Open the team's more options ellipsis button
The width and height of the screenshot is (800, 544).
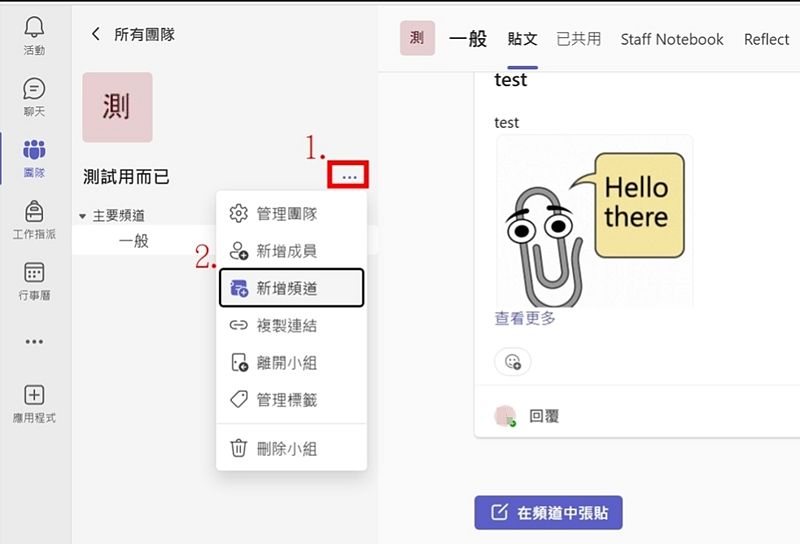(349, 176)
